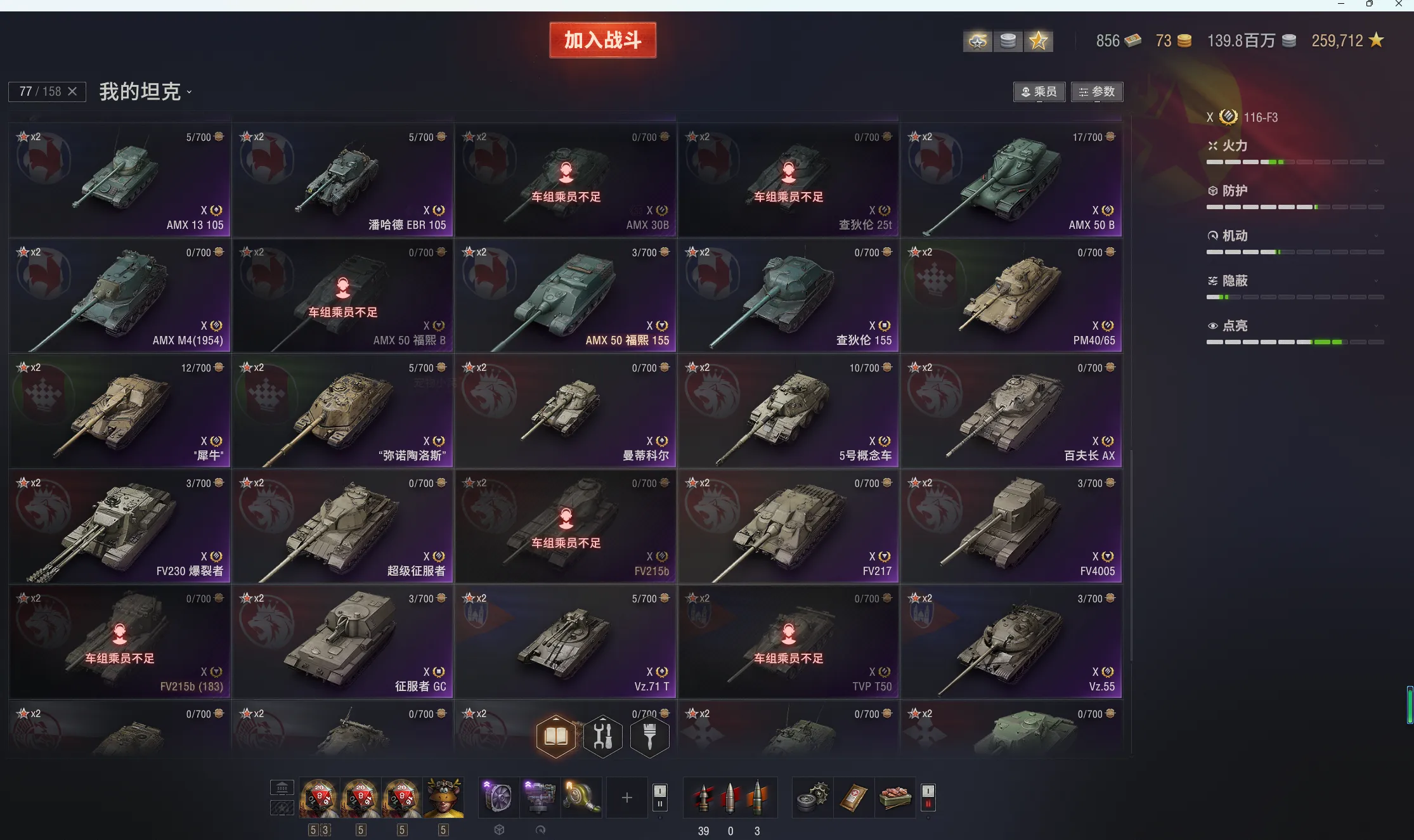Viewport: 1414px width, 840px height.
Task: Expand the 火力 firepower stat section
Action: [x=1294, y=146]
